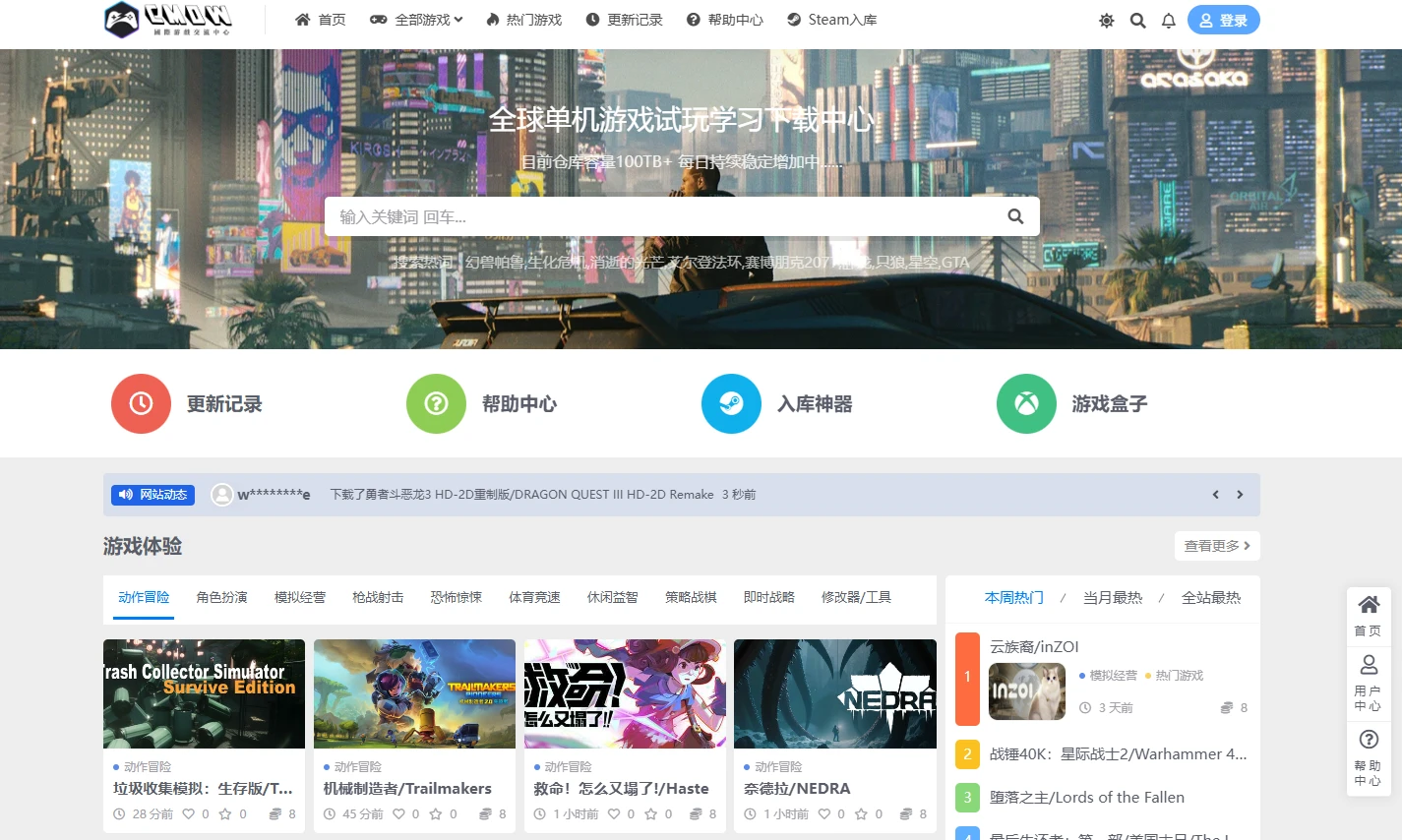
Task: Select the 策略战棋 tab
Action: [691, 597]
